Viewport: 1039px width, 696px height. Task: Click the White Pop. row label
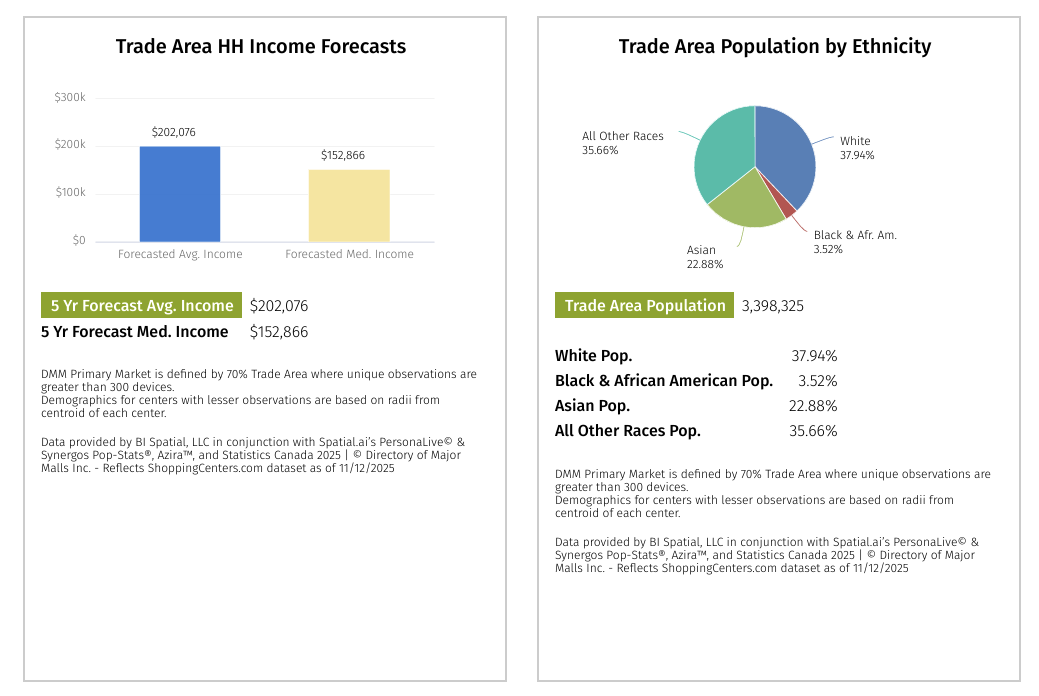pyautogui.click(x=594, y=356)
